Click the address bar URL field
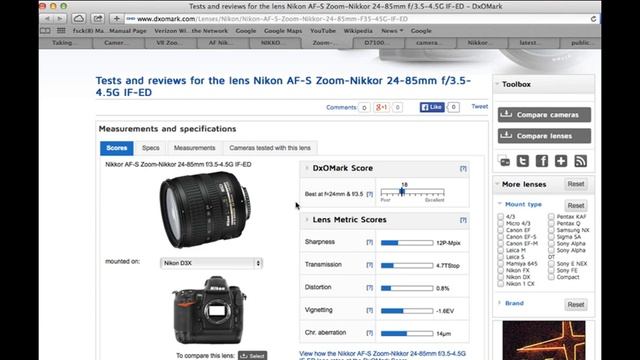This screenshot has height=360, width=640. 355,19
